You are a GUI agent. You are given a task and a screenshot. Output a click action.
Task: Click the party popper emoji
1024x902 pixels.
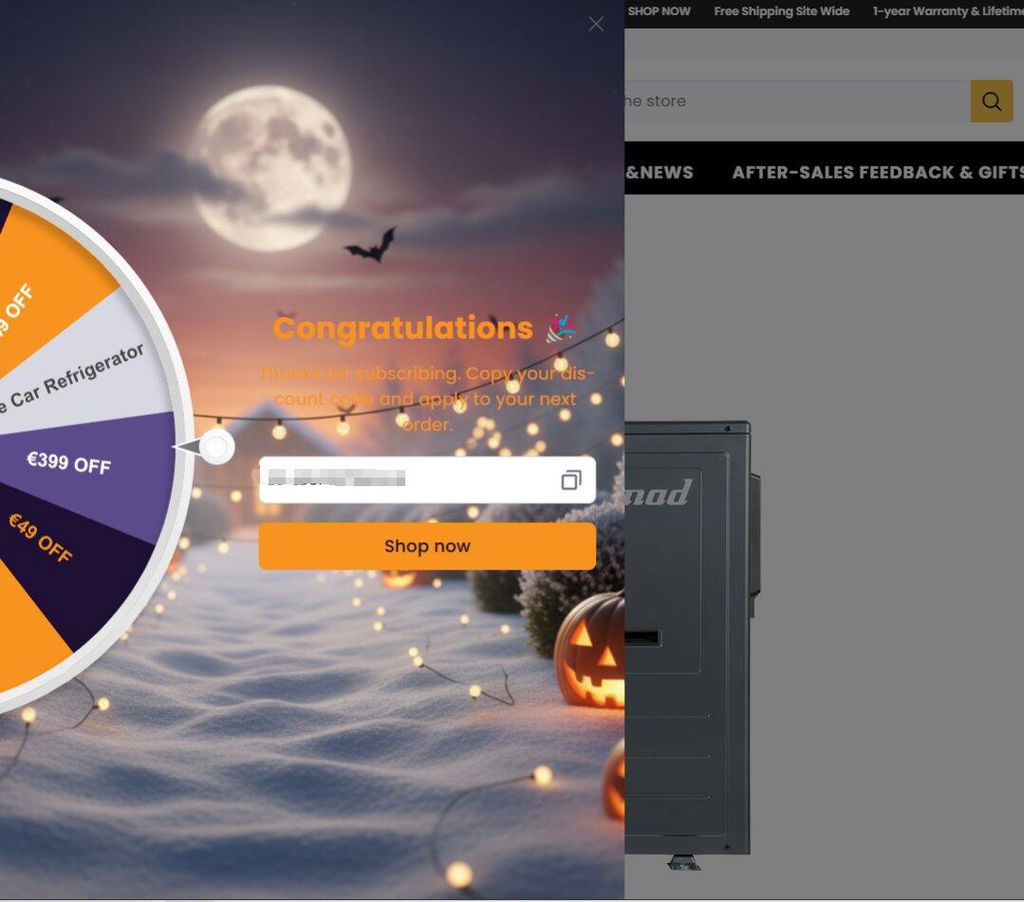coord(562,328)
